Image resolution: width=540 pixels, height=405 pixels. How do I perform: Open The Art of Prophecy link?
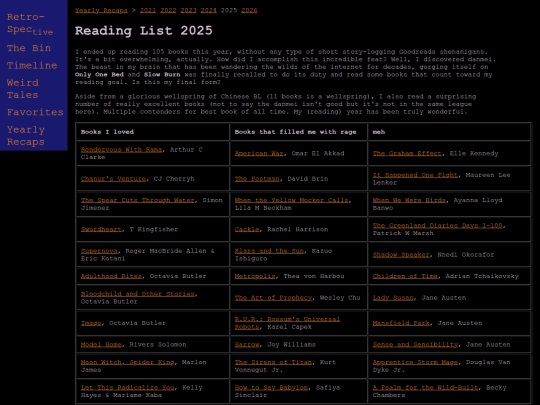point(273,298)
